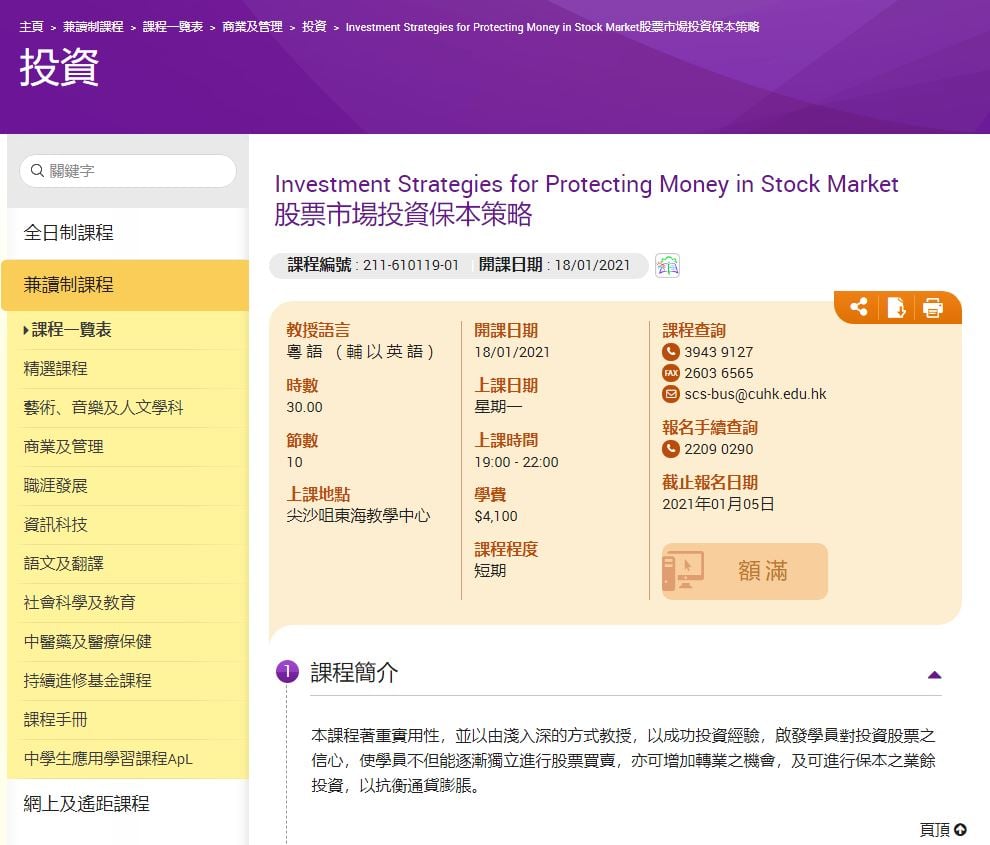Click the small icon beside the course start date
This screenshot has width=990, height=845.
667,265
